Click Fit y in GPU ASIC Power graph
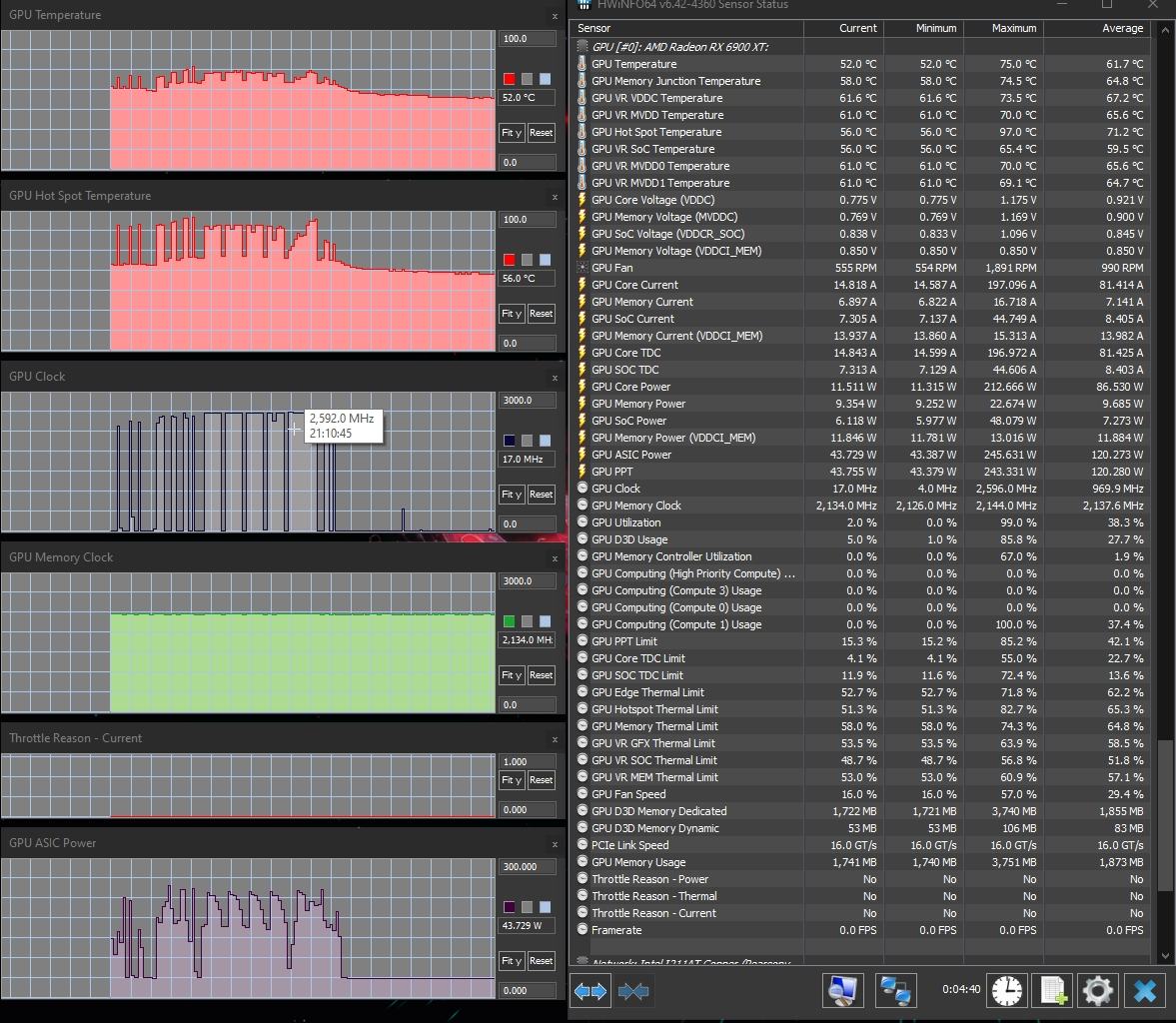Screen dimensions: 1176x1023 pyautogui.click(x=512, y=961)
